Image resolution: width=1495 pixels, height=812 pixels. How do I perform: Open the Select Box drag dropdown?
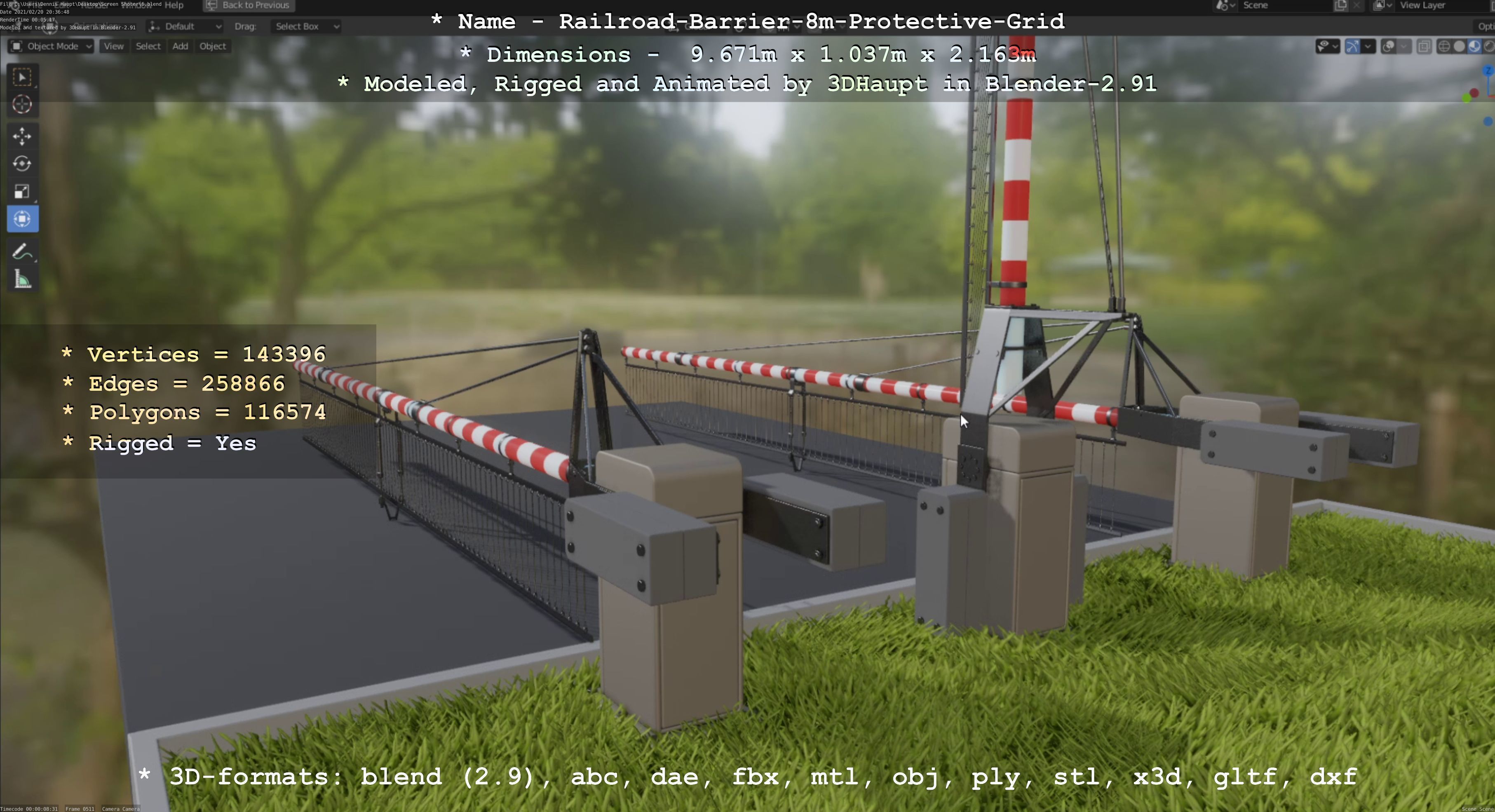pos(305,26)
